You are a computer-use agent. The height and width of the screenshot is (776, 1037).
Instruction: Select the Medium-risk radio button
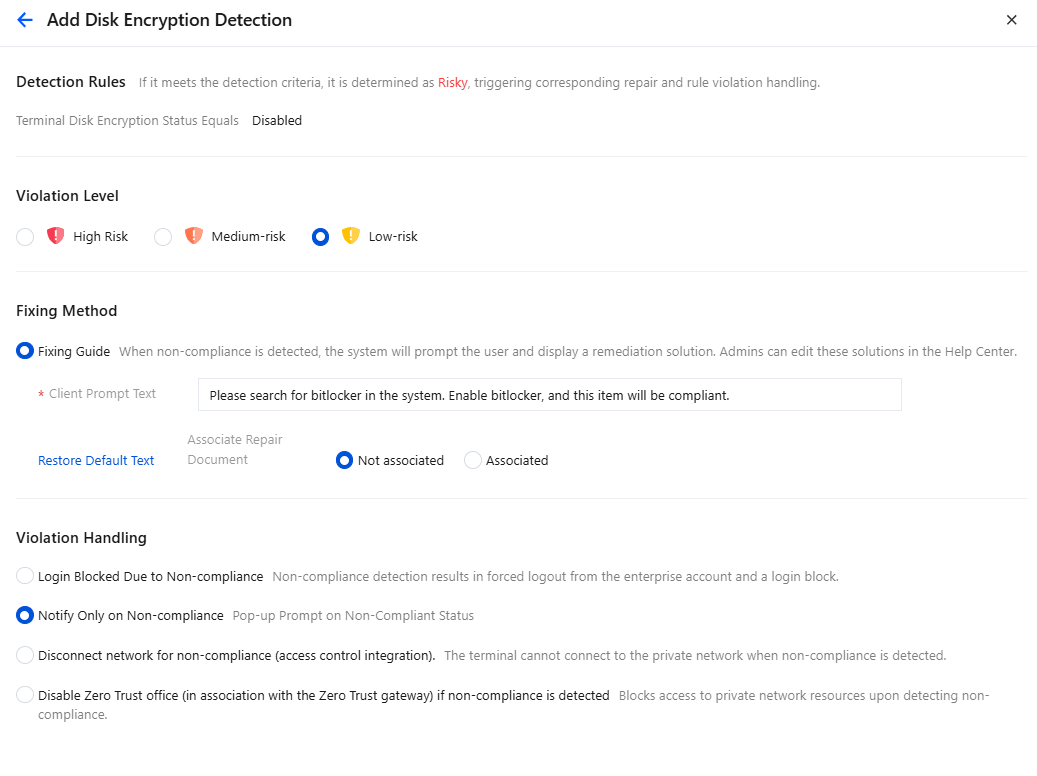(163, 237)
